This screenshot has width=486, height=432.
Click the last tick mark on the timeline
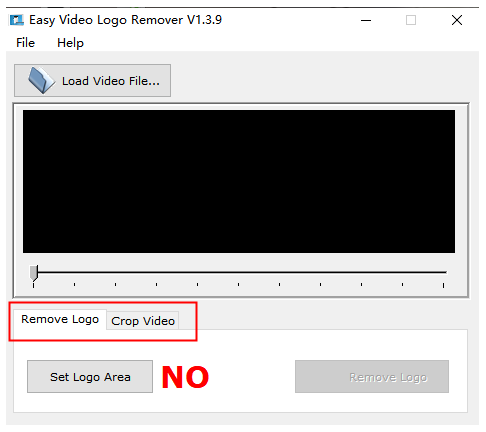443,285
